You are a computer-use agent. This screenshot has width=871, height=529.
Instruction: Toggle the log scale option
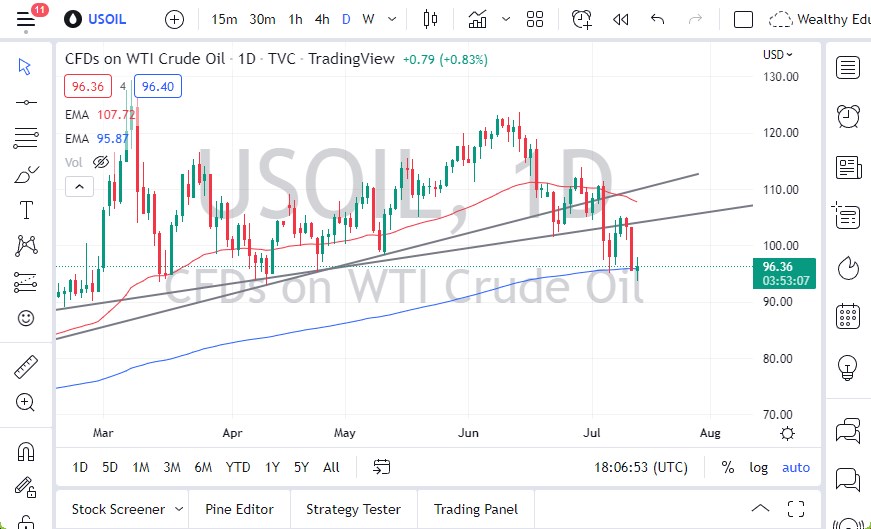coord(759,467)
